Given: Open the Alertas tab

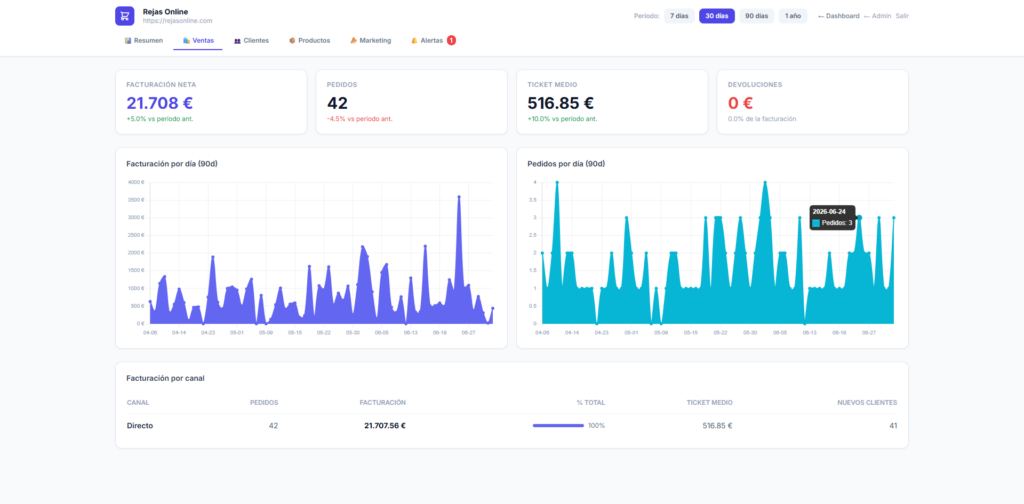Looking at the screenshot, I should tap(433, 40).
